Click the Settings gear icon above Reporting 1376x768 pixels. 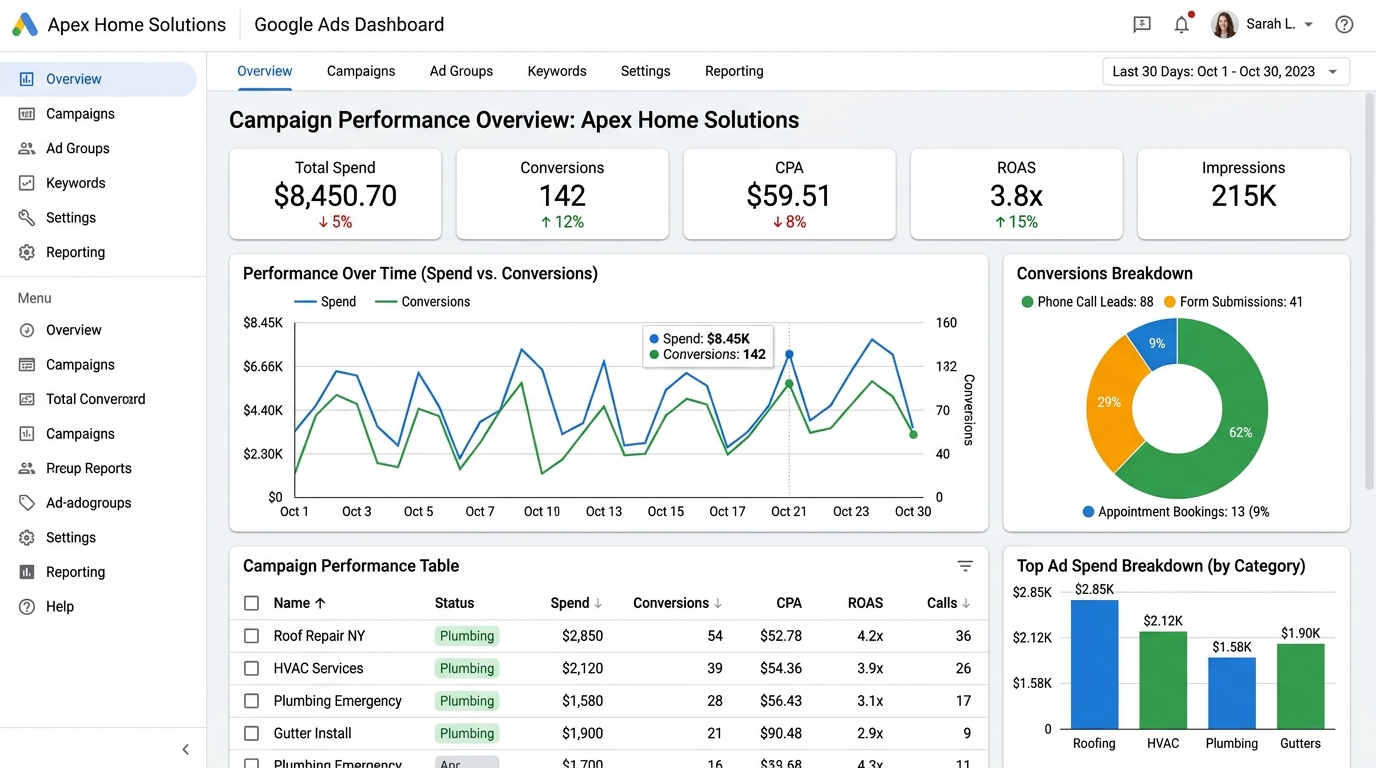[27, 538]
